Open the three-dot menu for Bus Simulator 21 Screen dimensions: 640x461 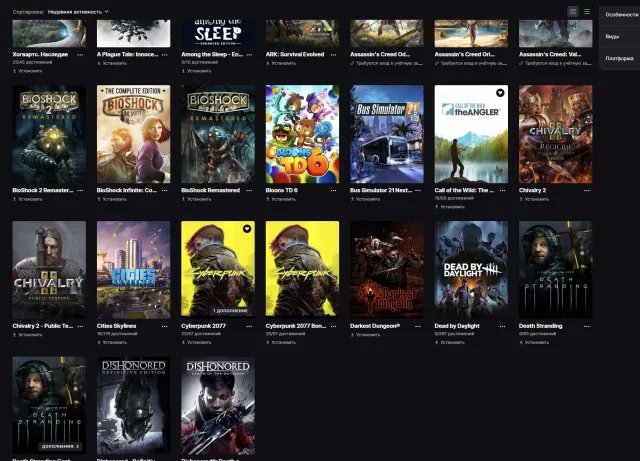coord(418,191)
